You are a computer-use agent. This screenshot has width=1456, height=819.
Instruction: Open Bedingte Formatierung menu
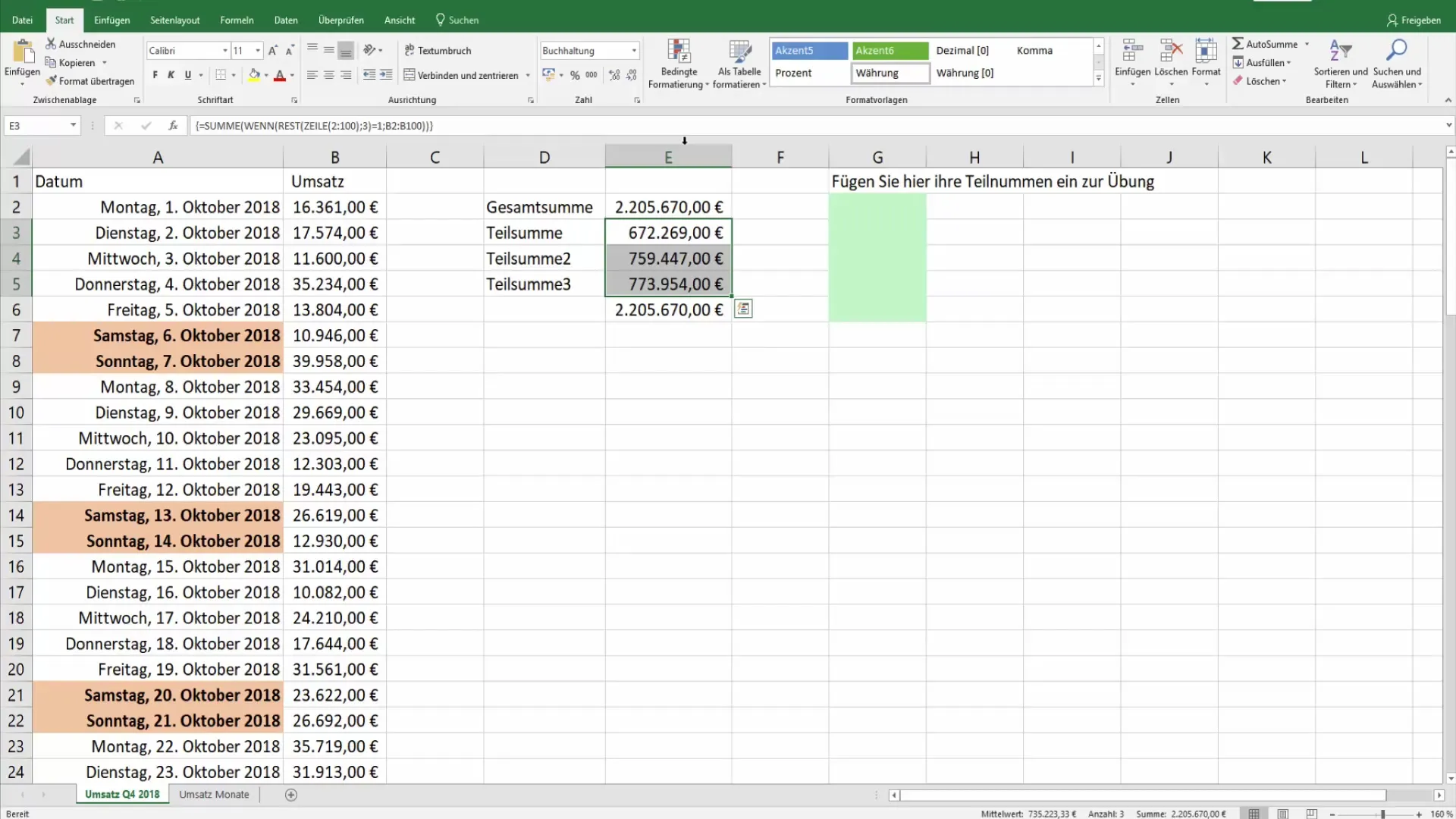tap(679, 64)
